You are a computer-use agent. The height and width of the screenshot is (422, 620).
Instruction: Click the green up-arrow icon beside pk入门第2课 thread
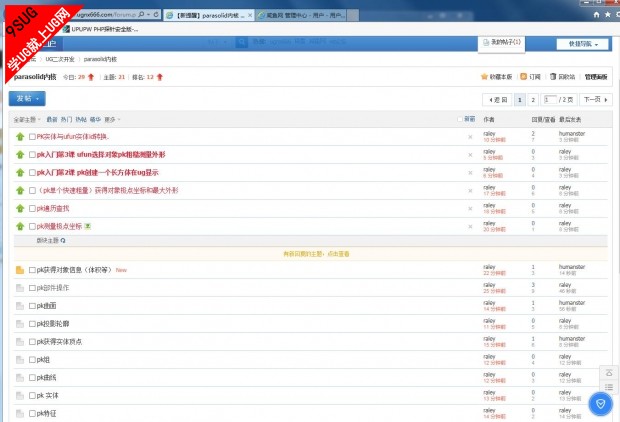click(x=20, y=172)
